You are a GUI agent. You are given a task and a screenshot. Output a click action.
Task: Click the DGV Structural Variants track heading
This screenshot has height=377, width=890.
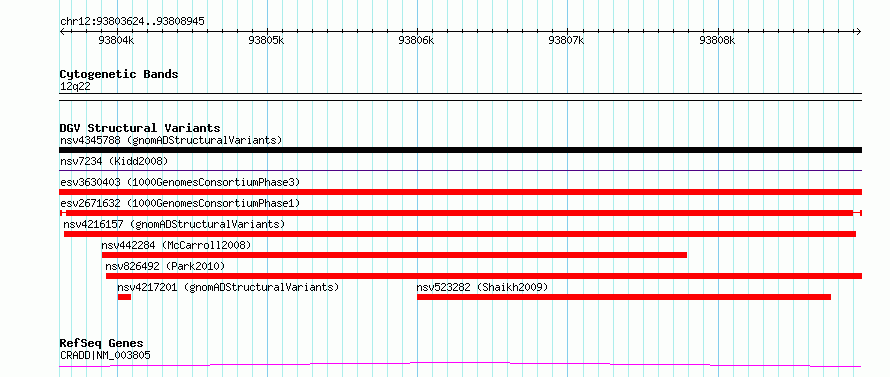pos(140,128)
